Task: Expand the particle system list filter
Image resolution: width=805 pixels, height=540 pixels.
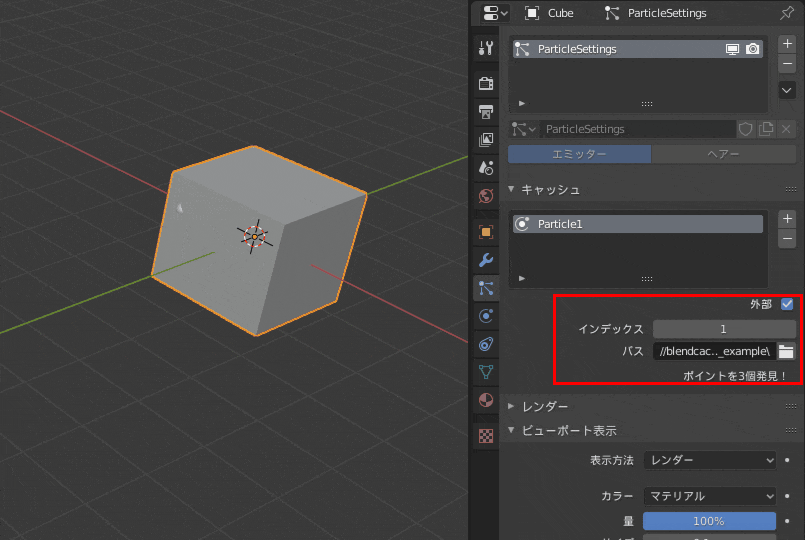Action: (x=522, y=103)
